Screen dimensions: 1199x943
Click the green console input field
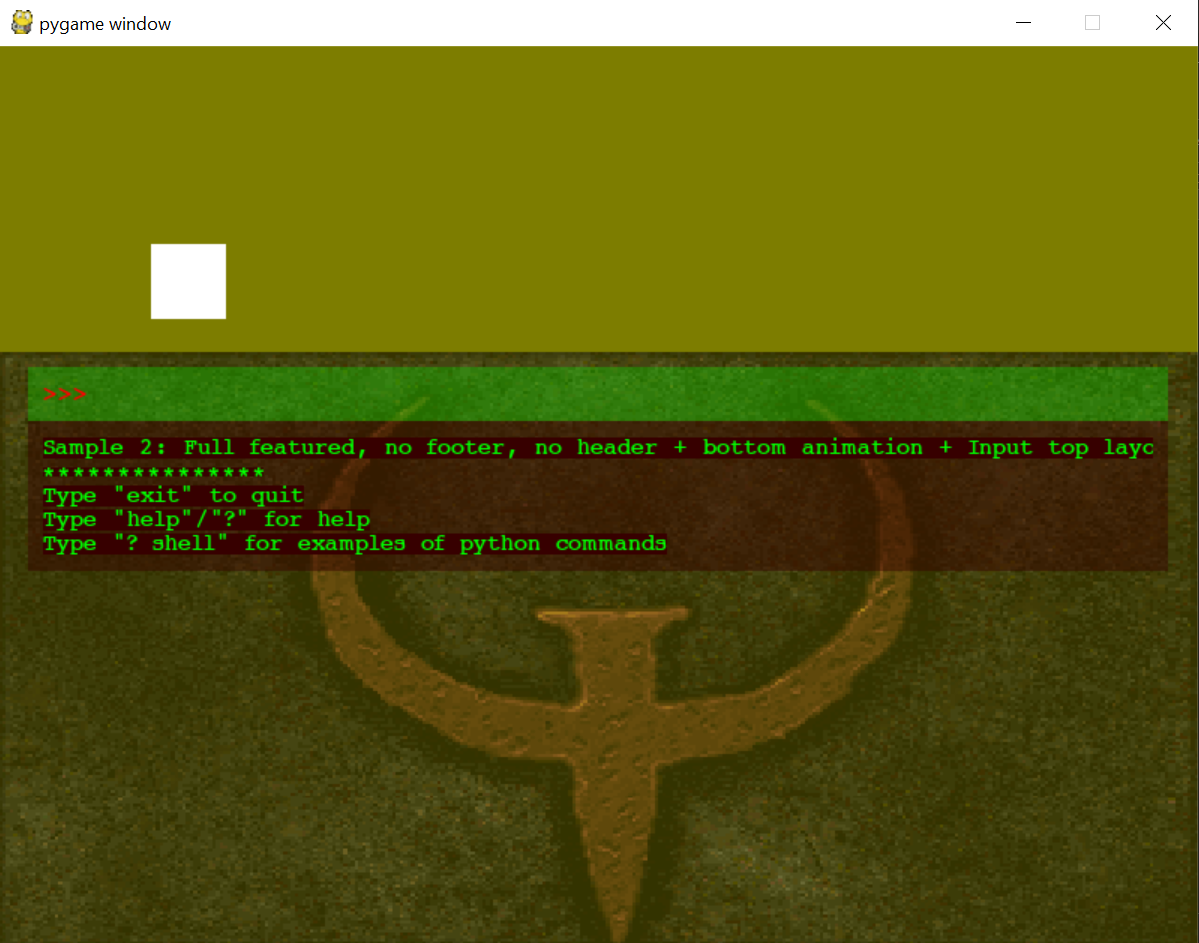pyautogui.click(x=598, y=394)
